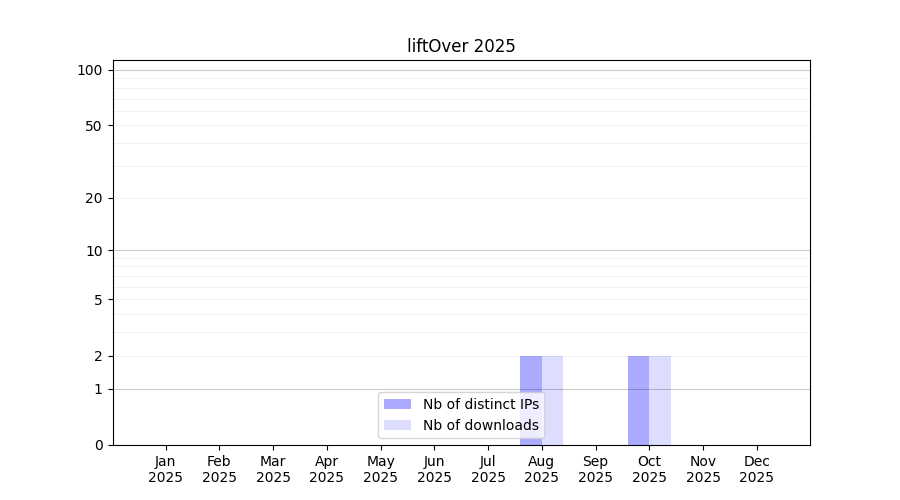
Task: Select the Aug 2025 downloads bar
Action: click(552, 401)
